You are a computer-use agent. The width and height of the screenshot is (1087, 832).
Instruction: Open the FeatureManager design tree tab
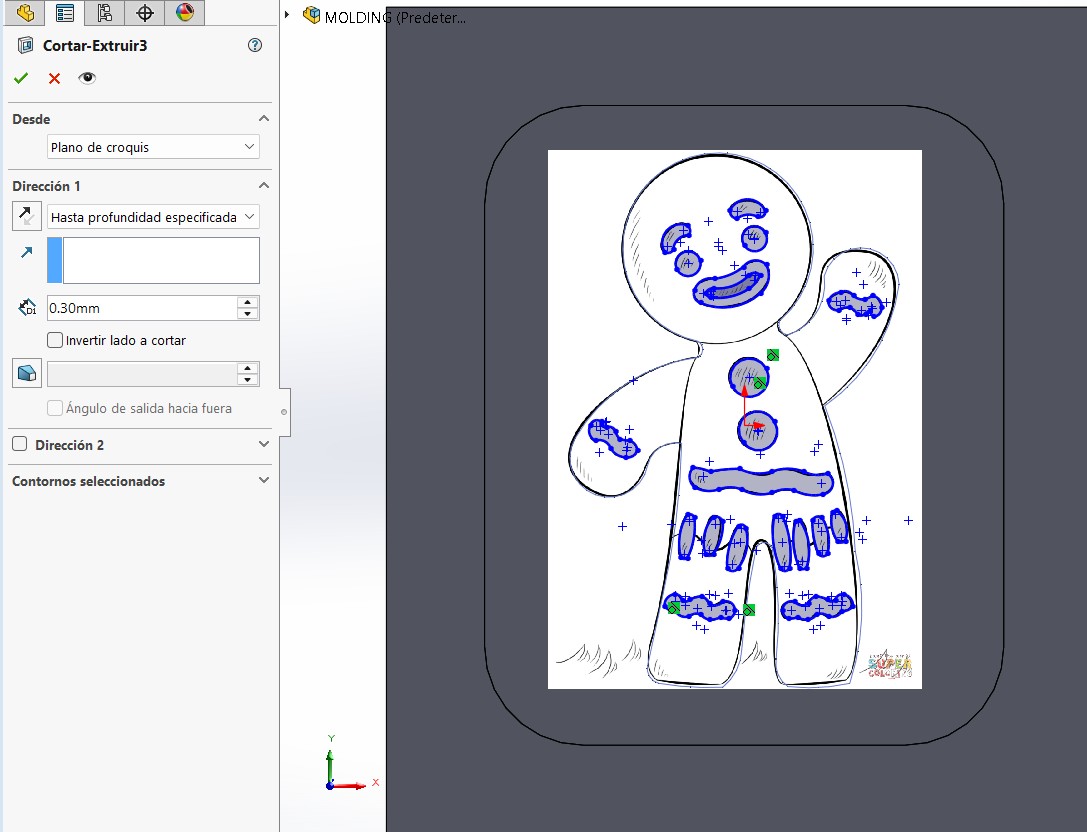click(x=25, y=12)
